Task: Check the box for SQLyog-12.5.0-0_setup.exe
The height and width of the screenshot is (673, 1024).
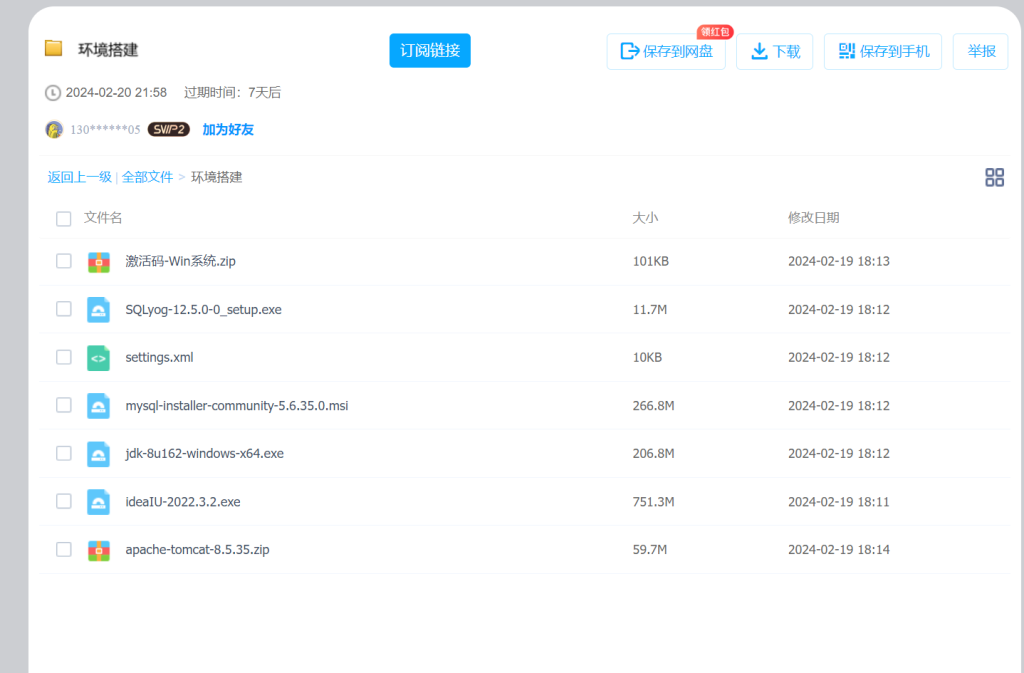Action: pos(63,309)
